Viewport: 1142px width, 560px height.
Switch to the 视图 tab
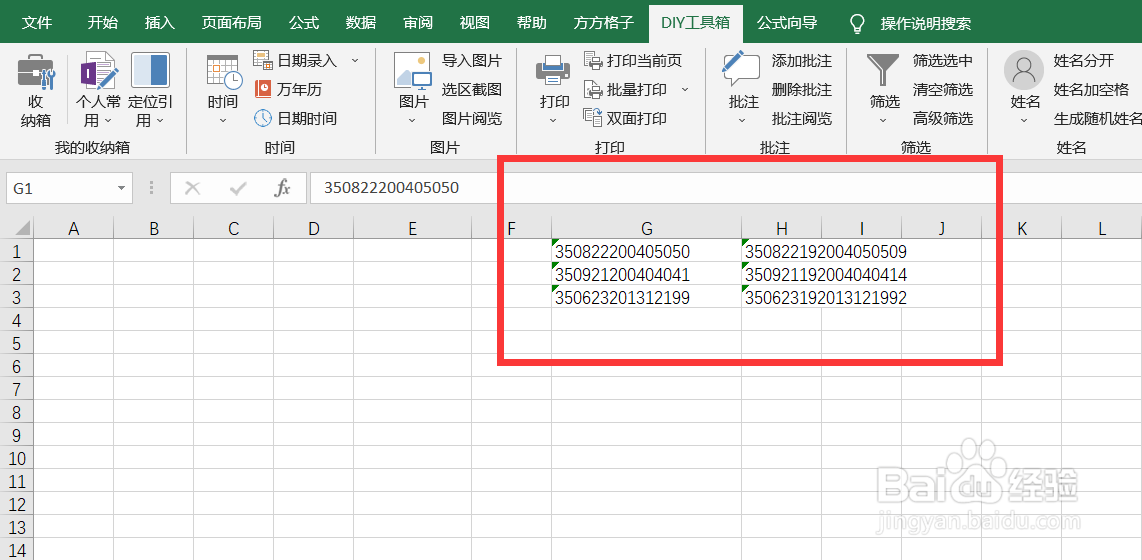[474, 23]
